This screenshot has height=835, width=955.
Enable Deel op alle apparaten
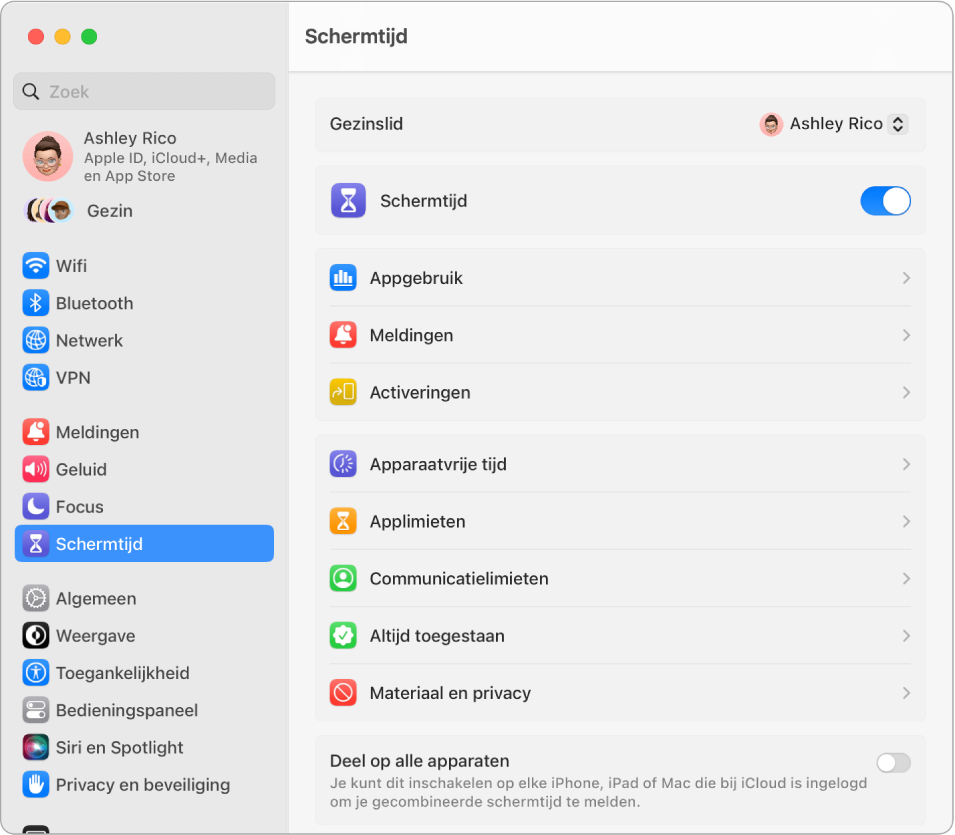[892, 762]
